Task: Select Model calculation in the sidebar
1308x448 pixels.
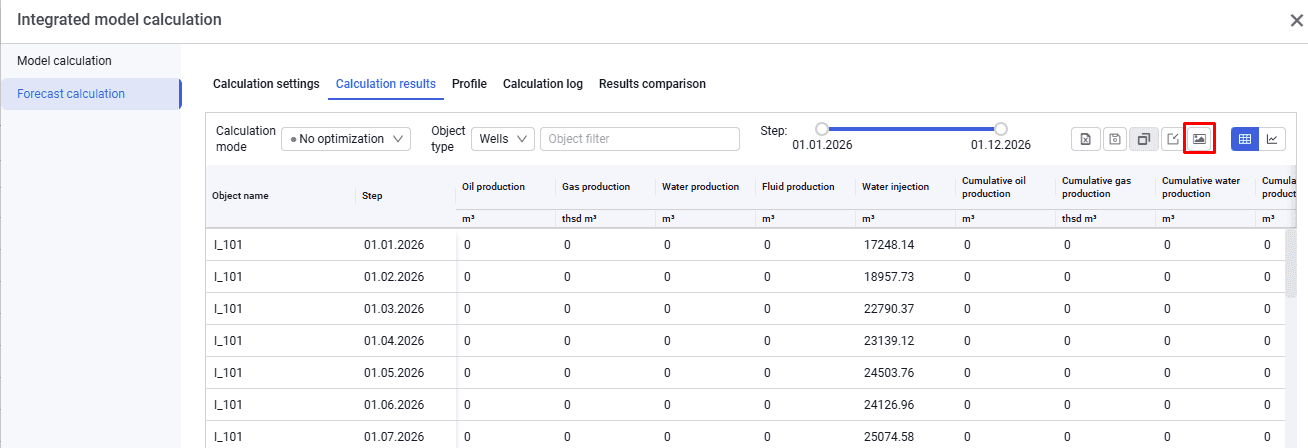Action: (91, 61)
